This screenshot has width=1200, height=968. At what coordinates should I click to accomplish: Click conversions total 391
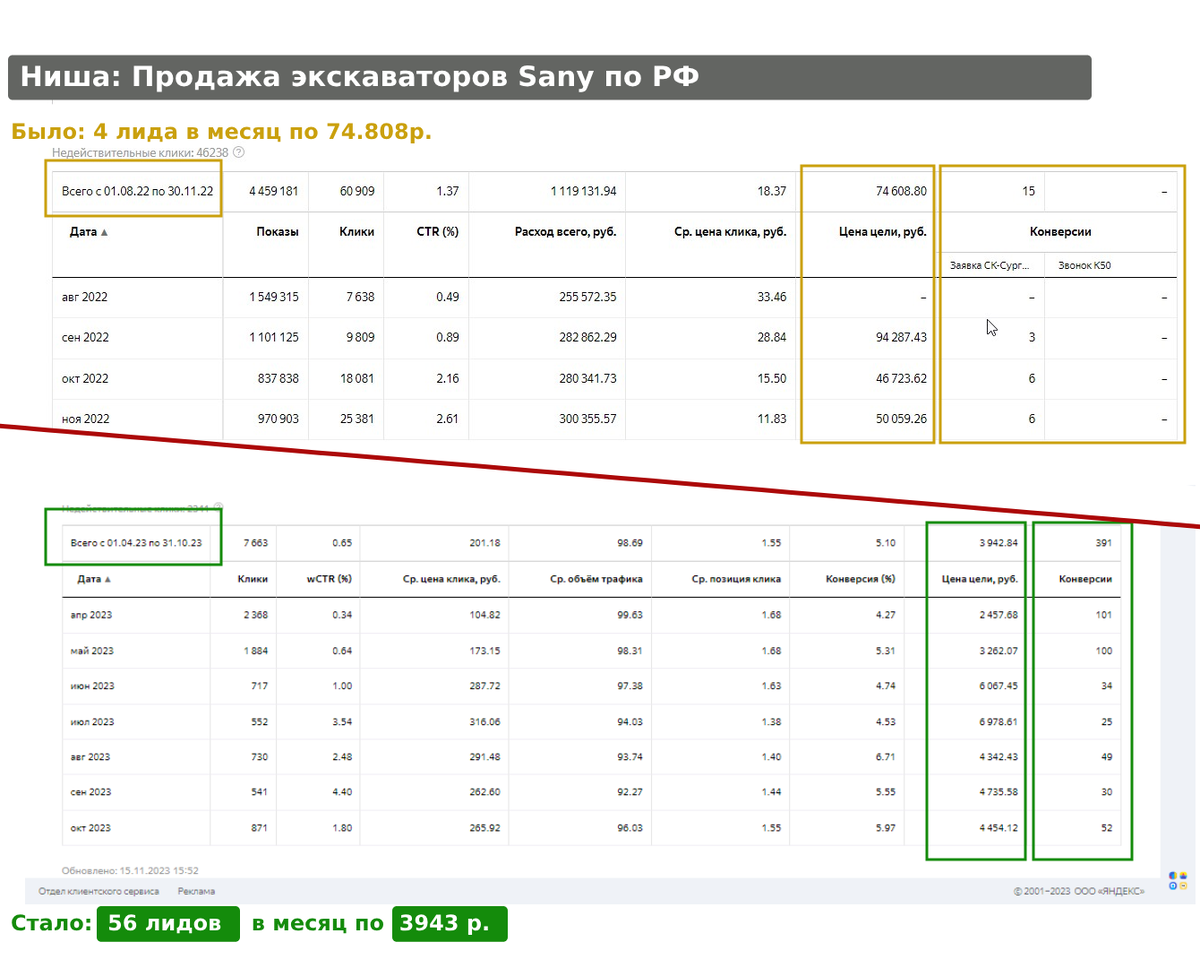[1103, 543]
